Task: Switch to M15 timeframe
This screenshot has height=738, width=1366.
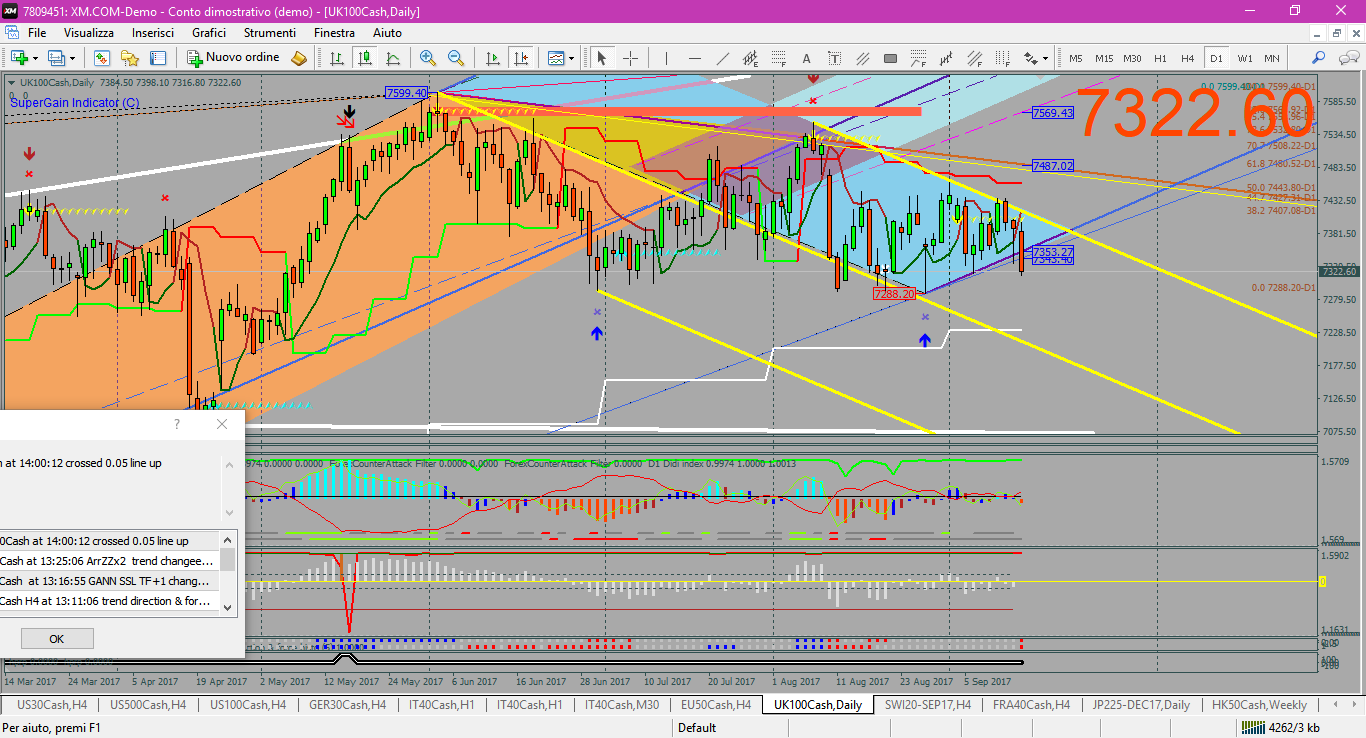Action: (x=1104, y=58)
